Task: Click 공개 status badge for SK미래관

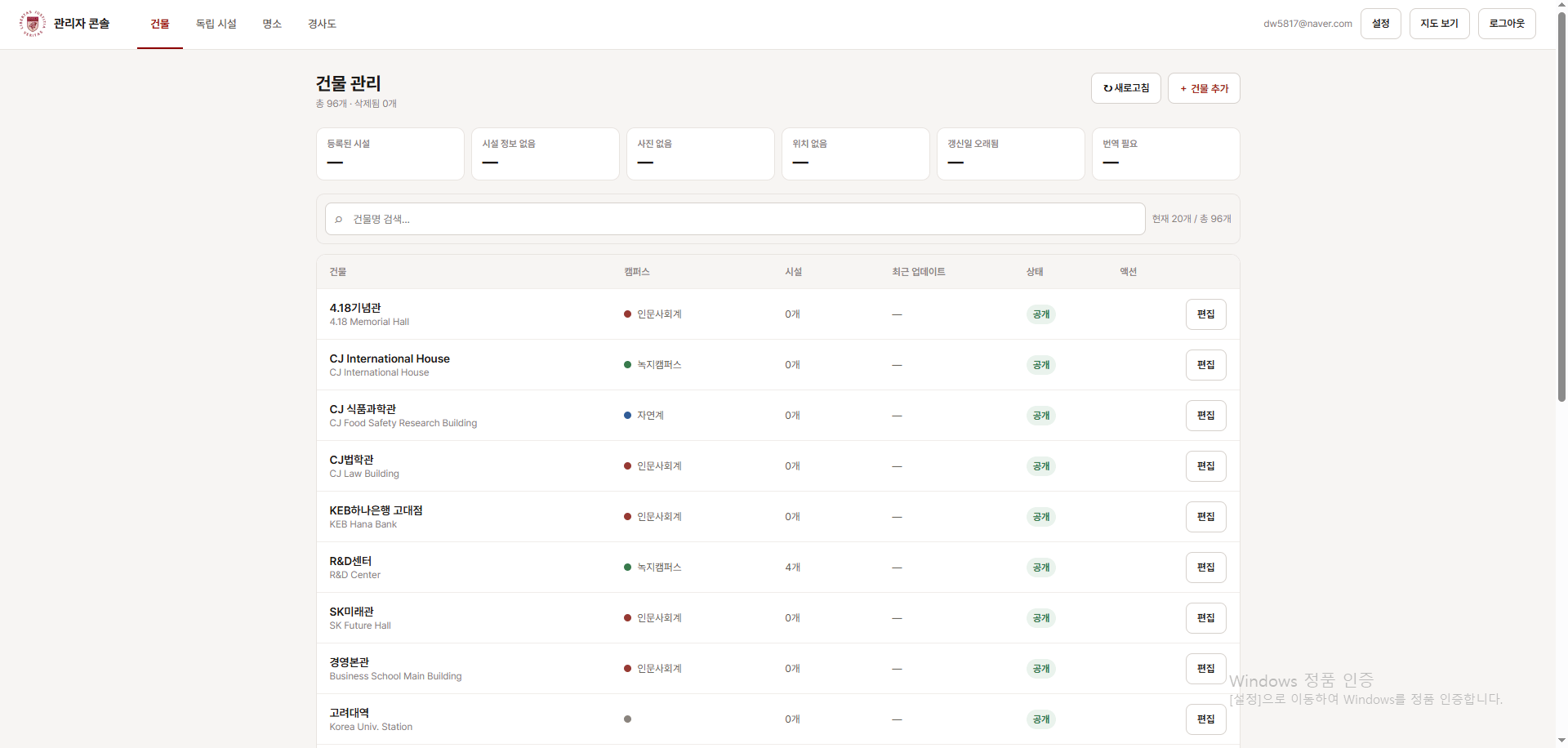Action: click(x=1041, y=618)
